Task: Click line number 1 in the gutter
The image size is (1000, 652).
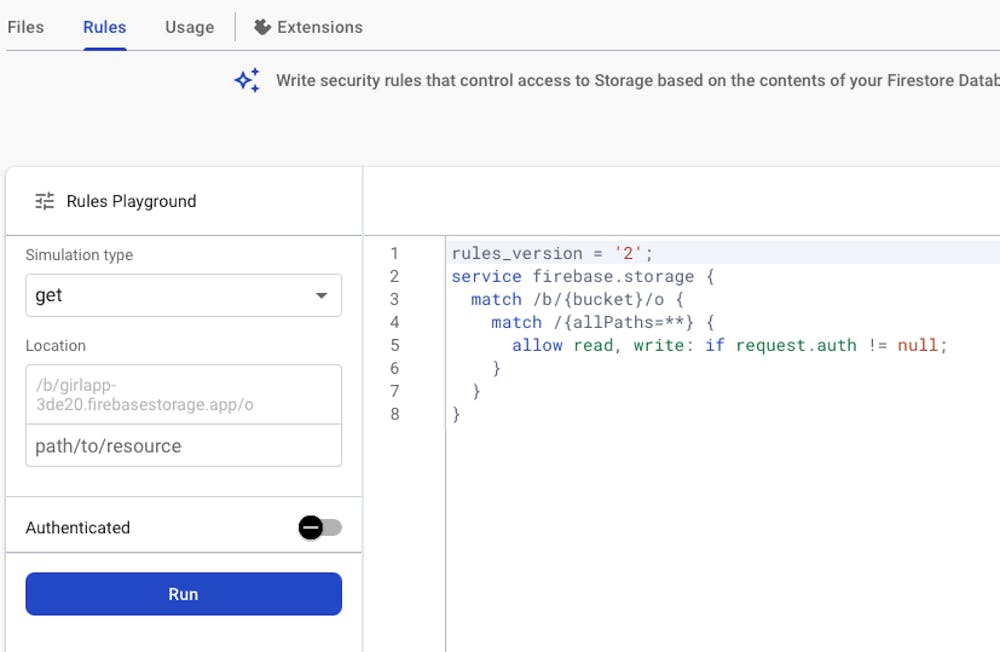Action: tap(395, 253)
